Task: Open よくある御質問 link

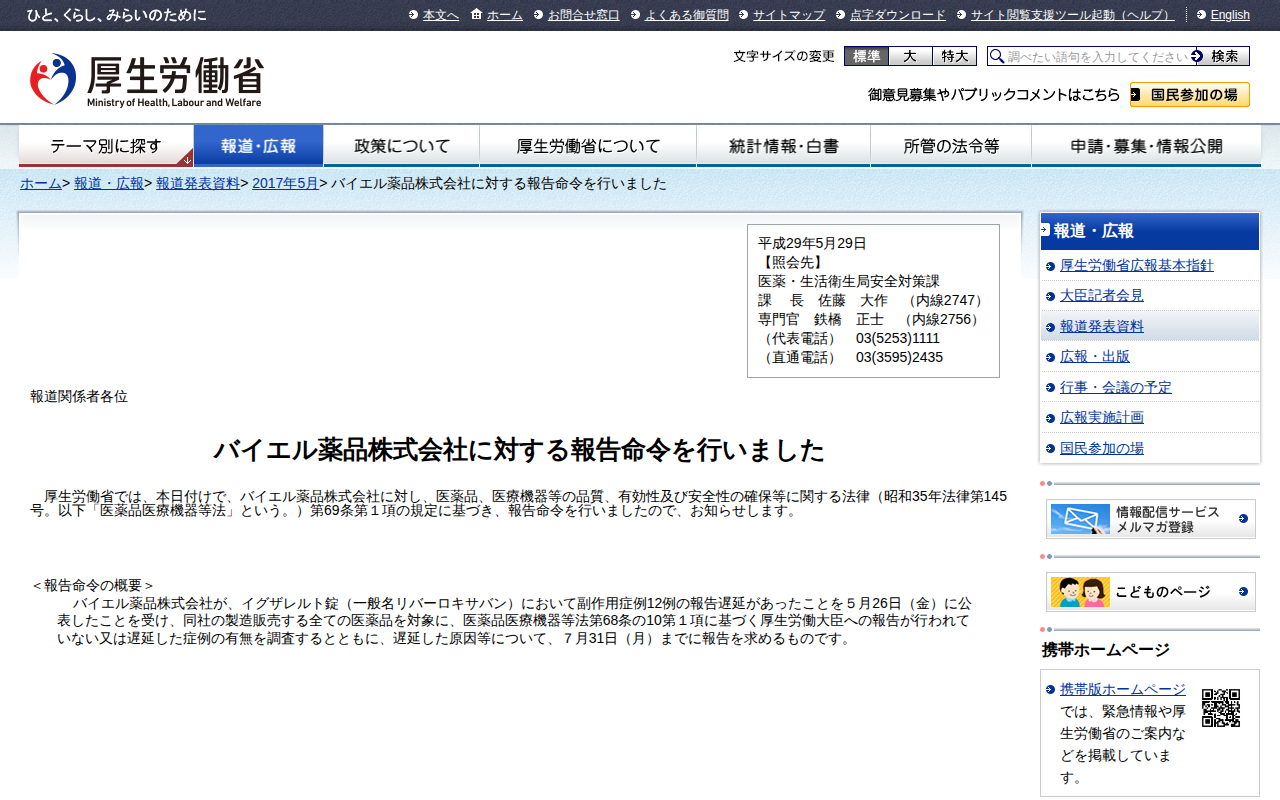Action: (687, 15)
